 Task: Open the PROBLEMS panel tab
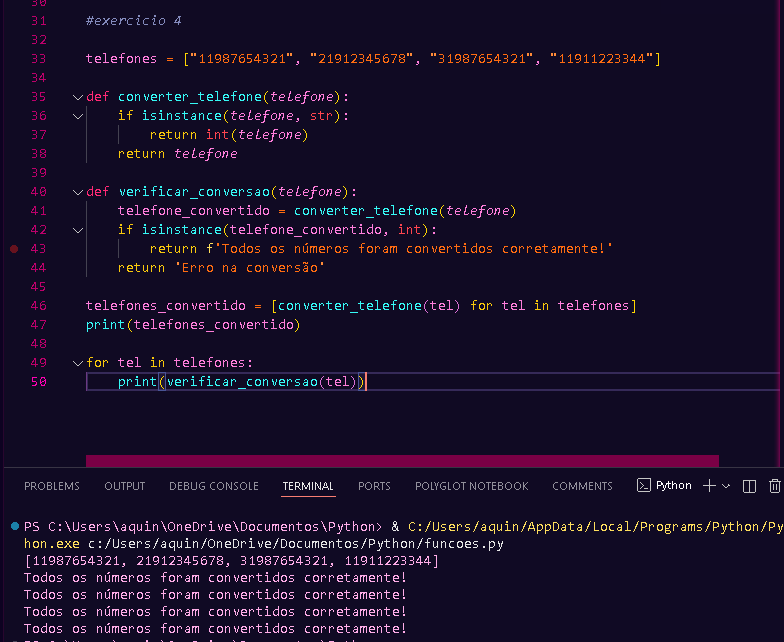(x=52, y=486)
